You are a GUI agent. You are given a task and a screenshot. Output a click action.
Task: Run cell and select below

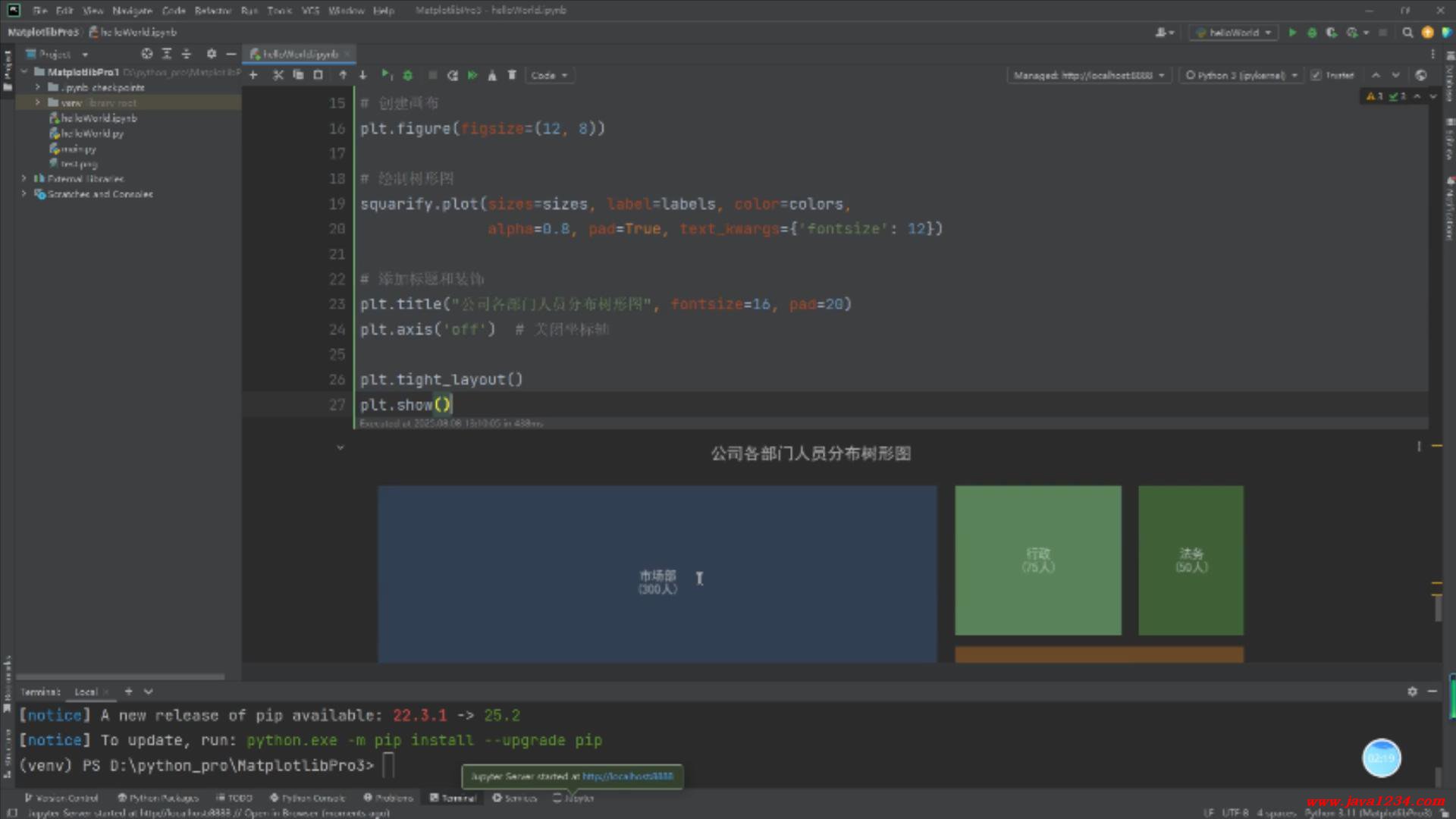[x=386, y=75]
